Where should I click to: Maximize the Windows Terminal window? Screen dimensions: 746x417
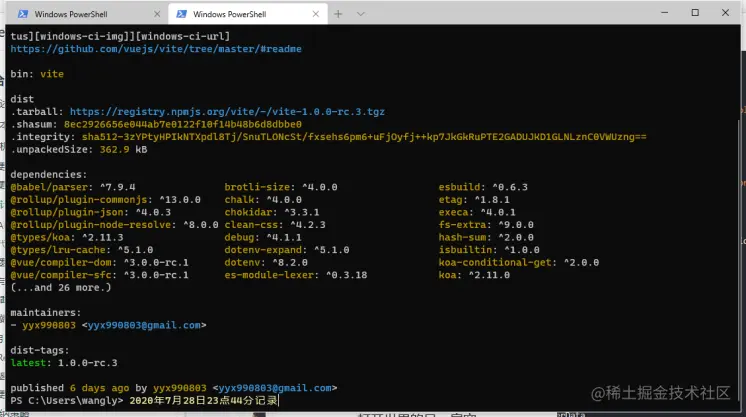(x=695, y=13)
